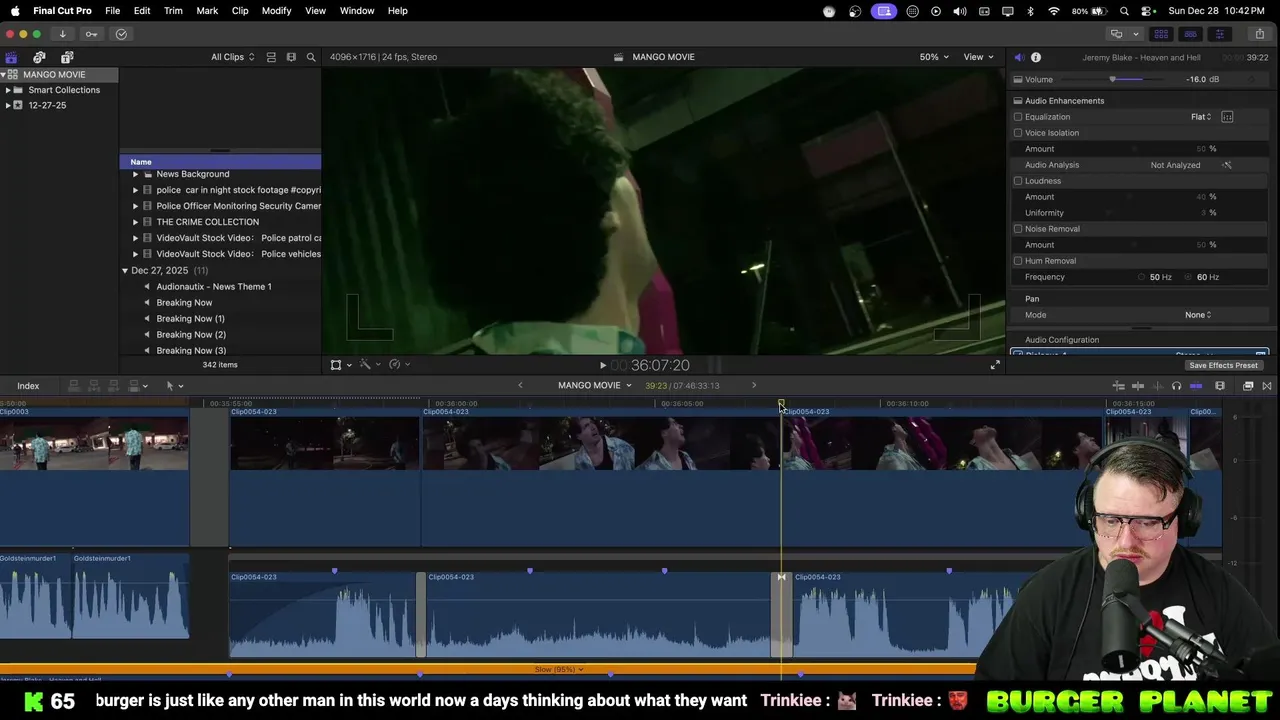This screenshot has width=1280, height=720.
Task: Switch to Info inspector icon
Action: tap(1036, 57)
